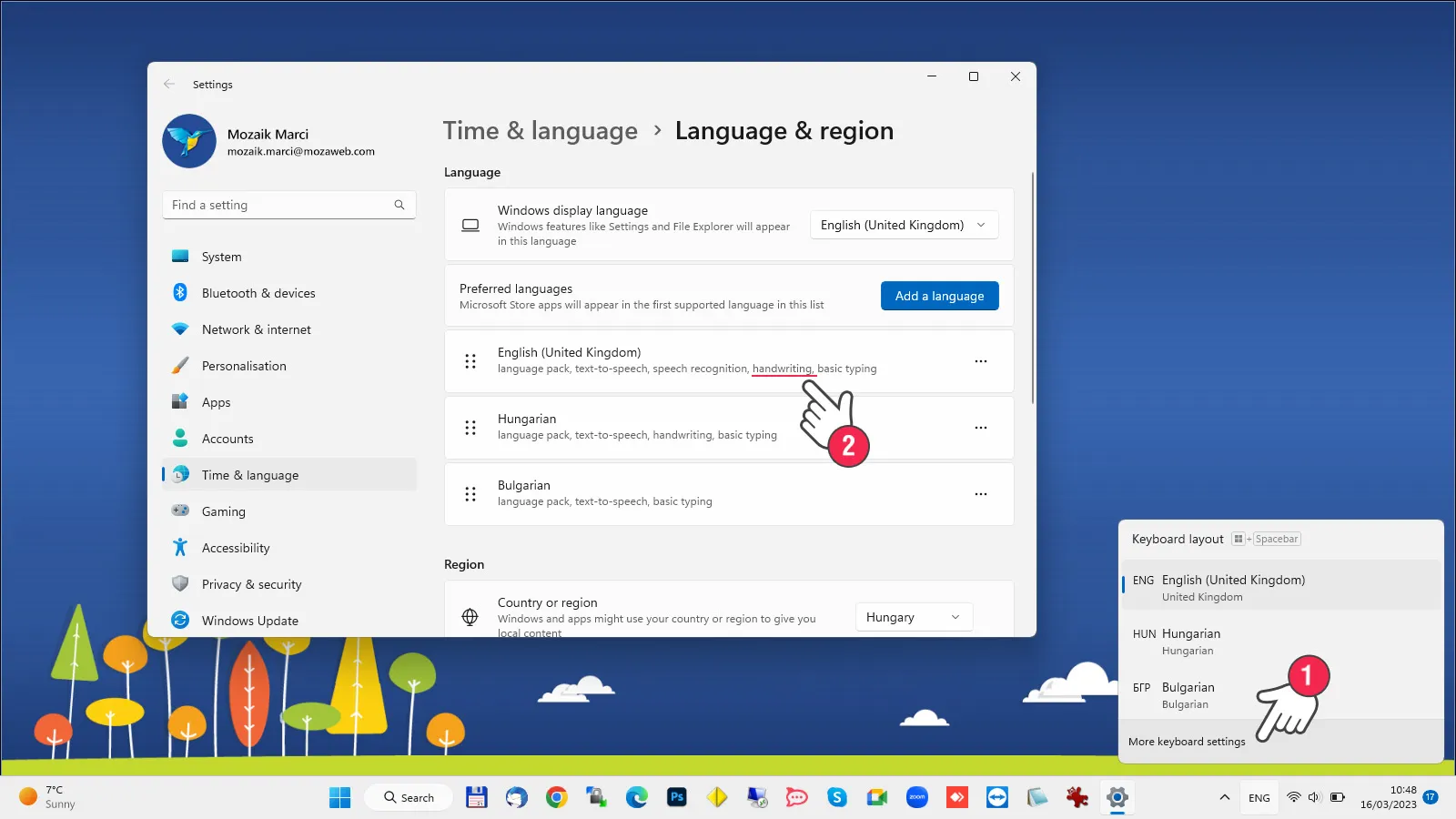Click the search magnifier in Find a setting
This screenshot has height=819, width=1456.
pyautogui.click(x=399, y=205)
